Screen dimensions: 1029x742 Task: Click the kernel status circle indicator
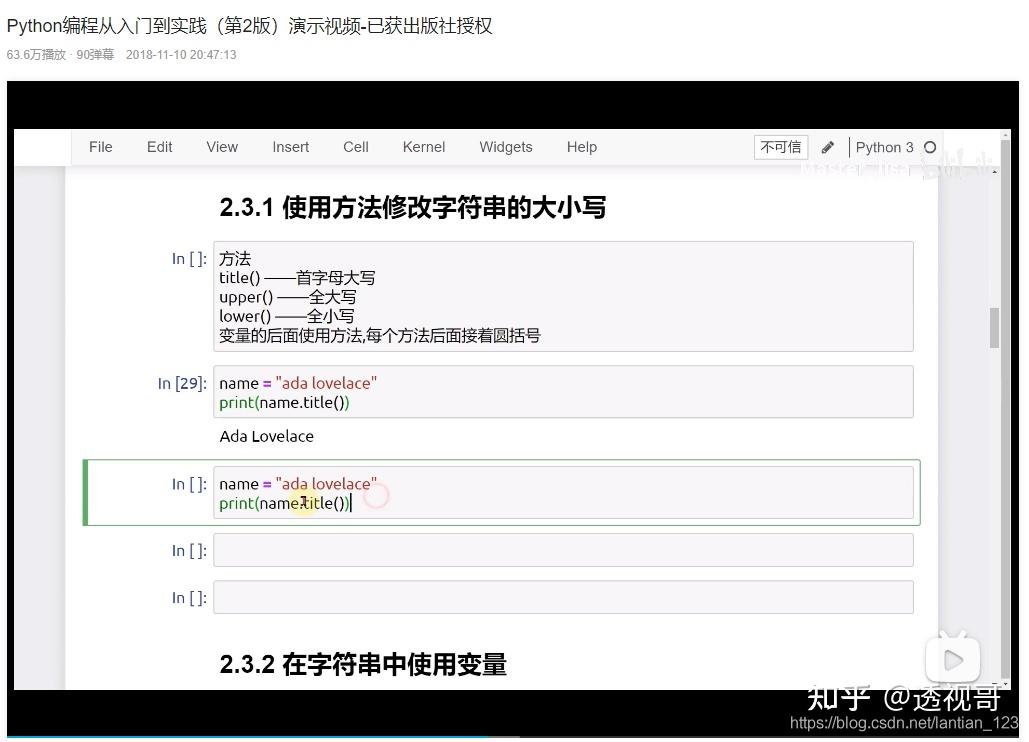click(930, 146)
